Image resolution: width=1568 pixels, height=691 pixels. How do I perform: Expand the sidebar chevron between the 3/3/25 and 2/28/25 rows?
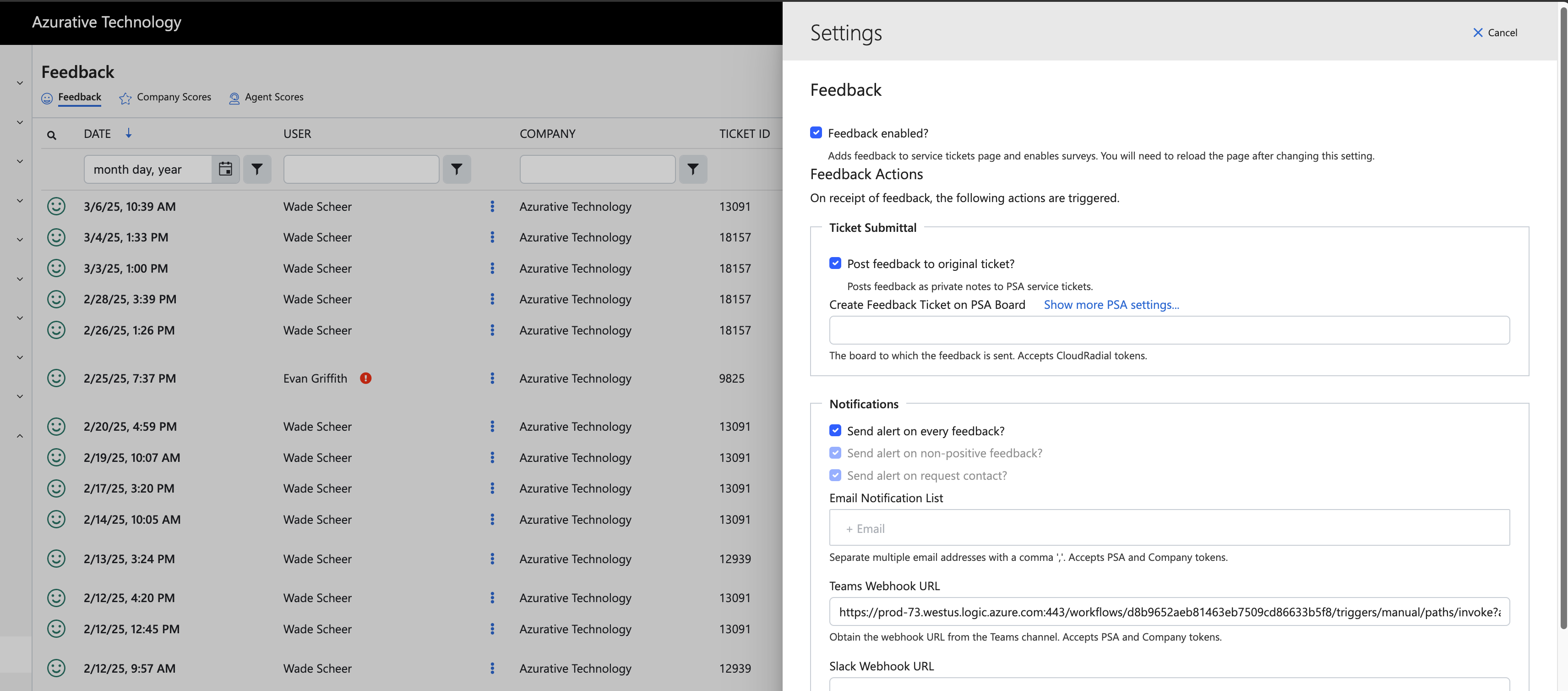tap(20, 279)
